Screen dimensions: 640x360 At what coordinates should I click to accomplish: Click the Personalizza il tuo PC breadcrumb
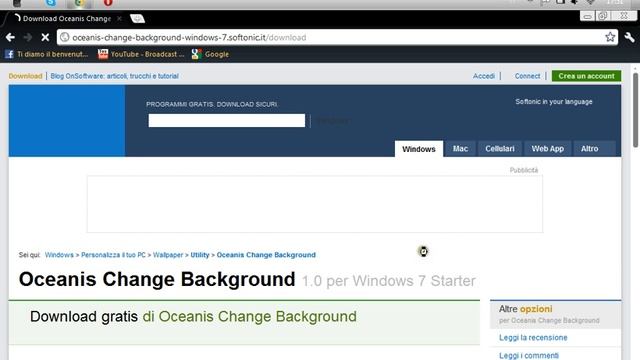tap(113, 255)
